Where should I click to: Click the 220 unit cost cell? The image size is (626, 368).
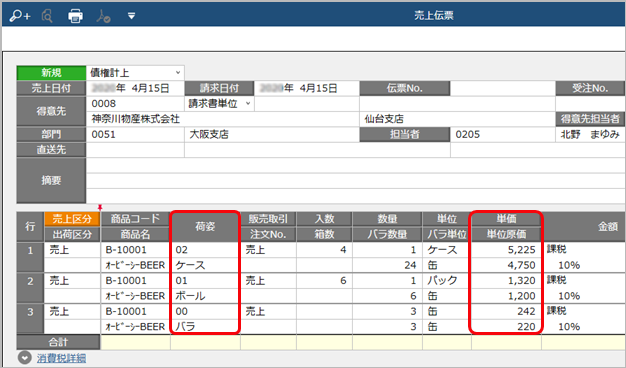coord(506,326)
